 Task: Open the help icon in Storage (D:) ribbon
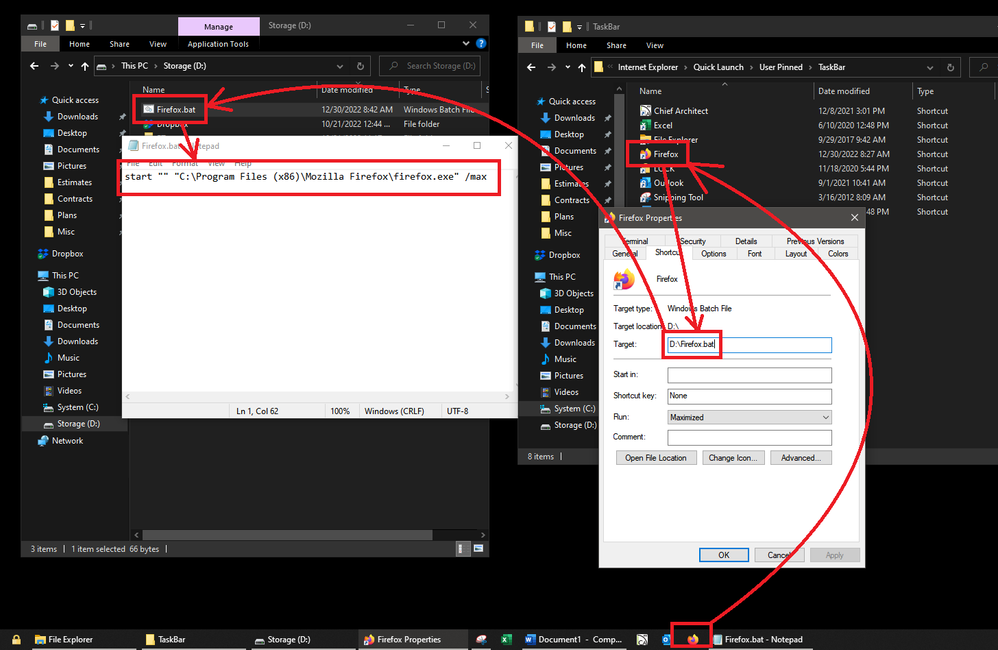pyautogui.click(x=481, y=43)
